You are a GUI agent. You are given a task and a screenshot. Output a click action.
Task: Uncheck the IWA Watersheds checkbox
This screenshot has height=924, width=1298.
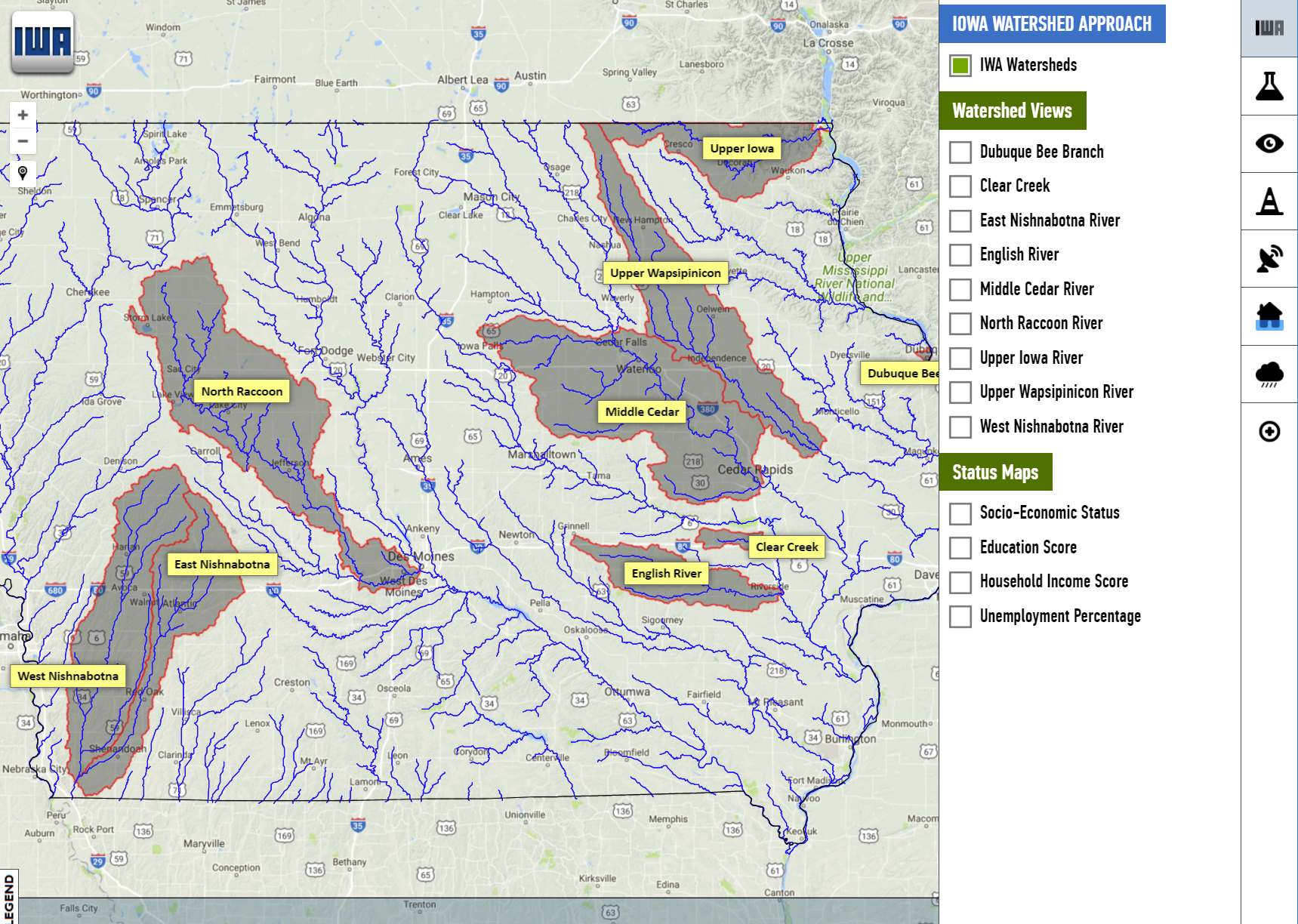(960, 66)
